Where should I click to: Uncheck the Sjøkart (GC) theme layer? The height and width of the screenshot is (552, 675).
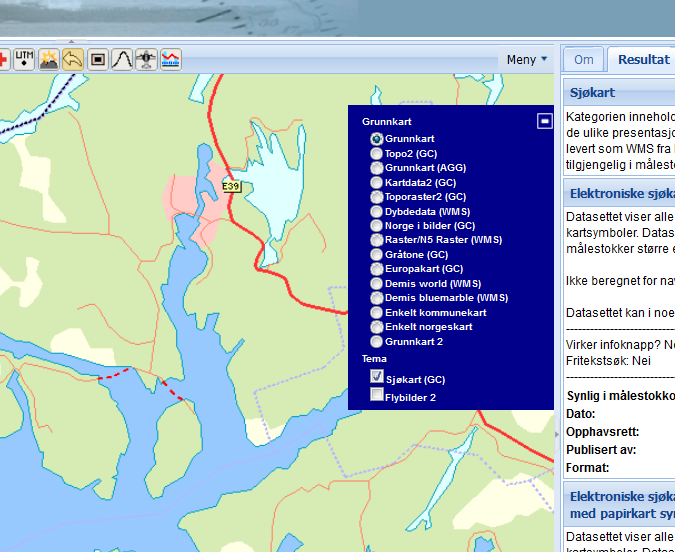(377, 378)
